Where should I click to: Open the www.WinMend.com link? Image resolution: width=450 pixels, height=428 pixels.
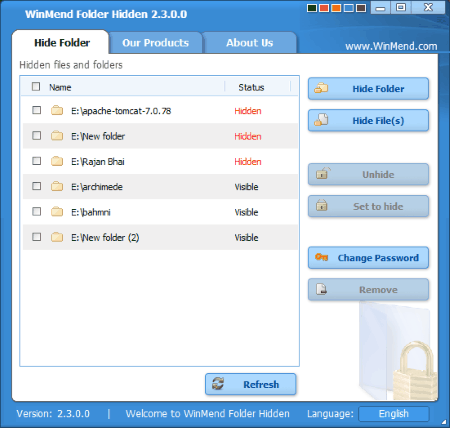click(x=391, y=46)
